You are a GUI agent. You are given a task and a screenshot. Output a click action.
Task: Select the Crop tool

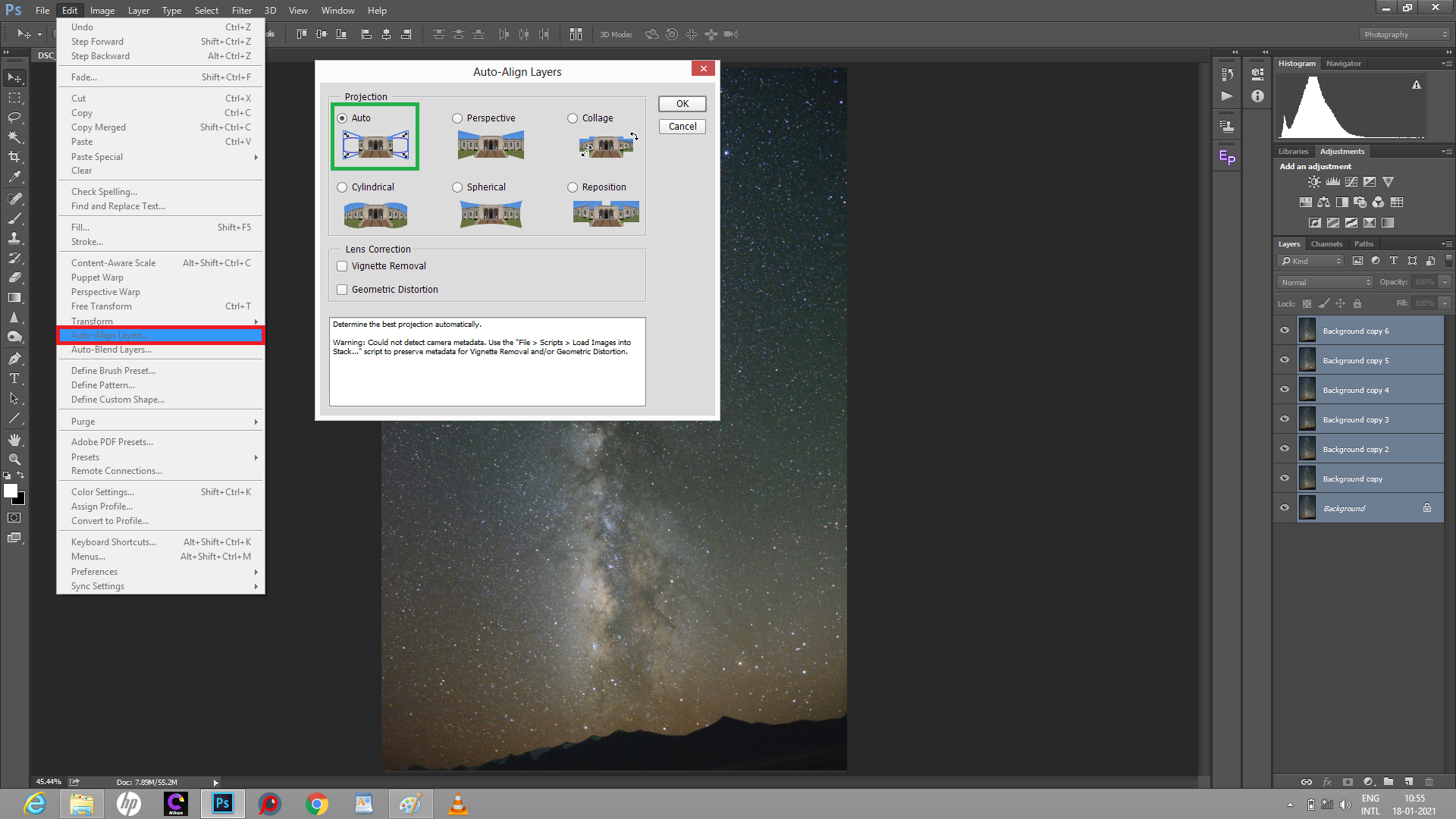pyautogui.click(x=14, y=157)
